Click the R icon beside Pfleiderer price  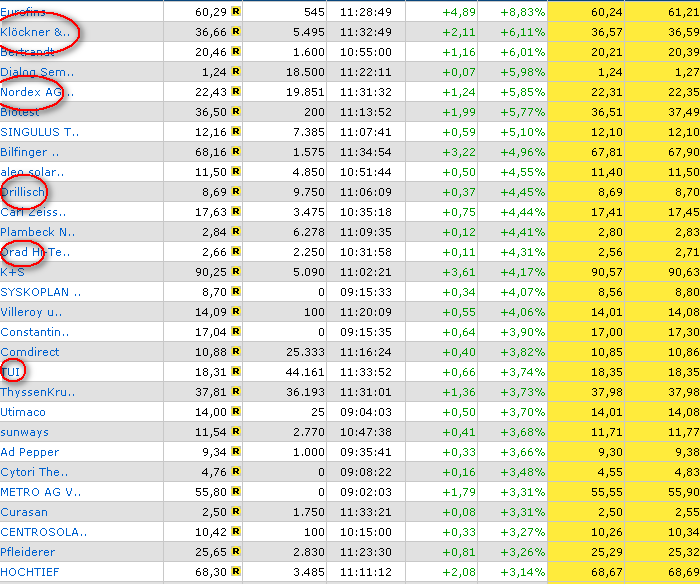pos(236,552)
